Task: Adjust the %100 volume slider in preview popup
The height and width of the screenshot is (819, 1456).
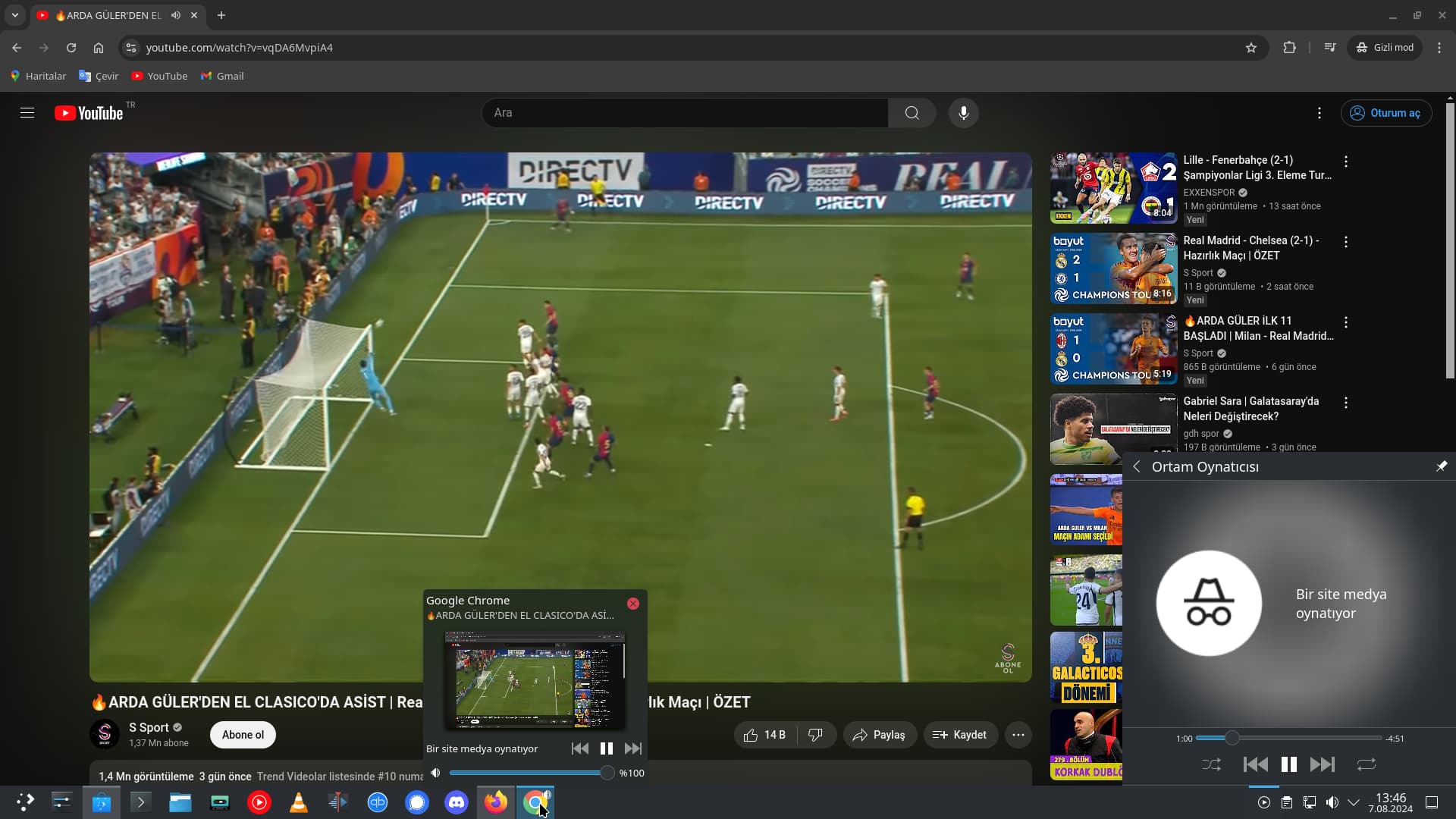Action: (x=531, y=773)
